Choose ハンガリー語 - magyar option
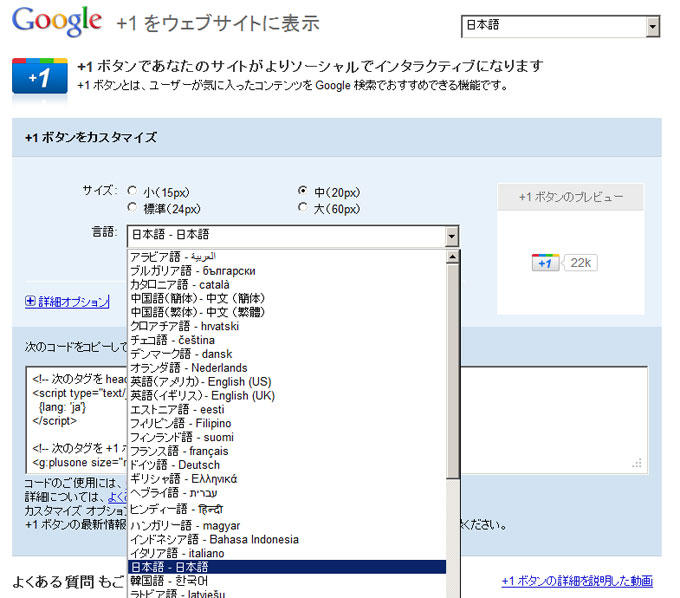The width and height of the screenshot is (680, 598). click(287, 526)
